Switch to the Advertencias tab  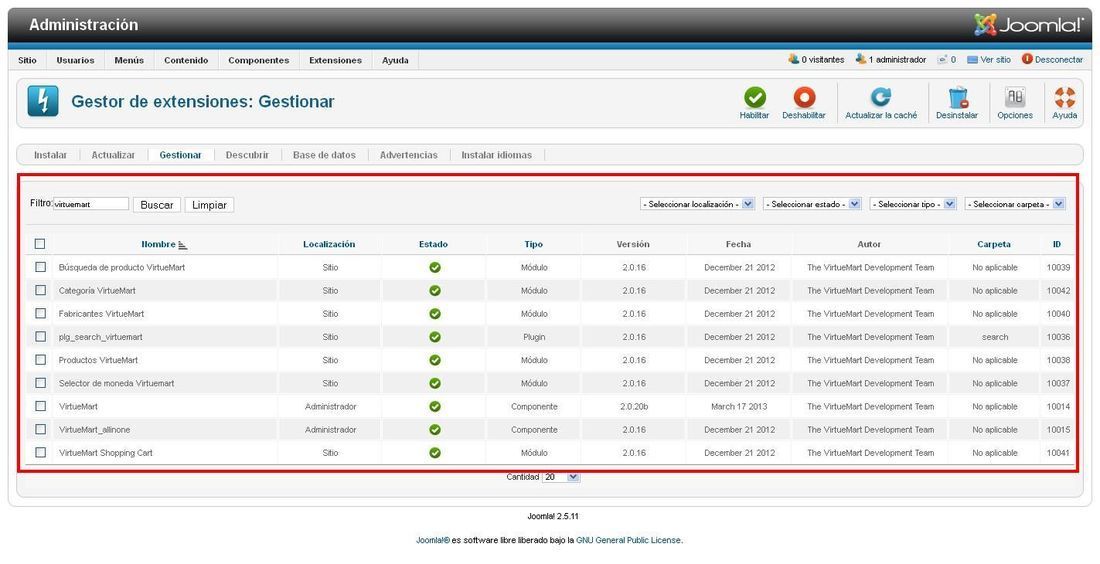pos(408,155)
